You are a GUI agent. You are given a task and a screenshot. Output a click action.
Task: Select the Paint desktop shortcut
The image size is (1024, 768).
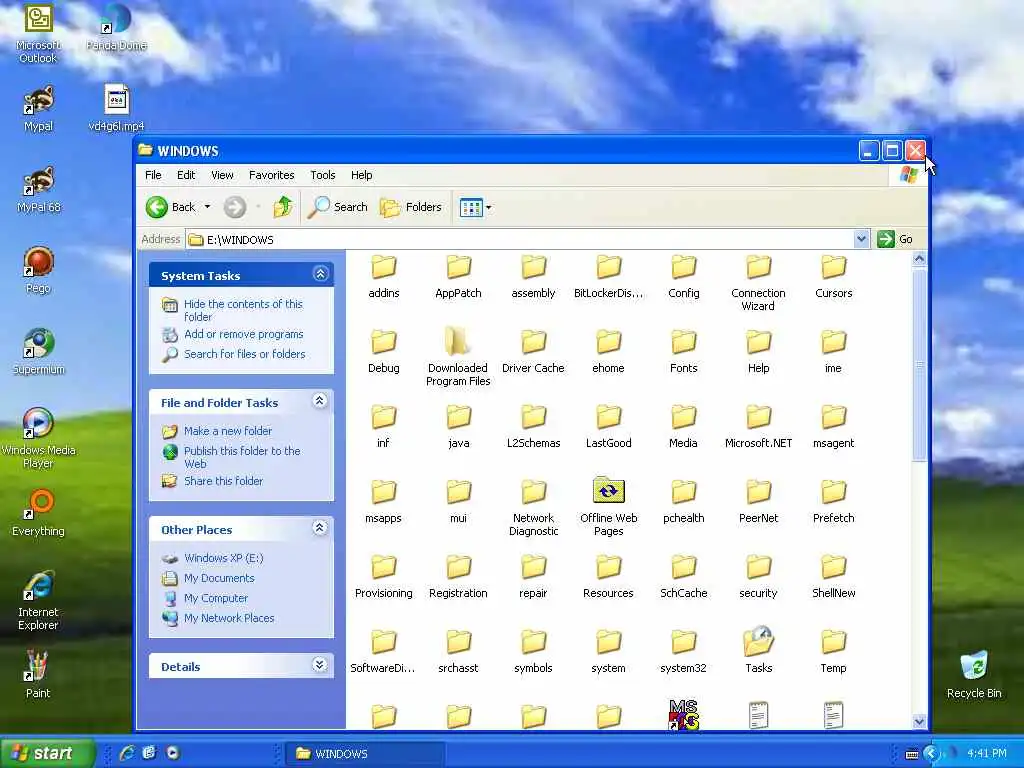(38, 675)
